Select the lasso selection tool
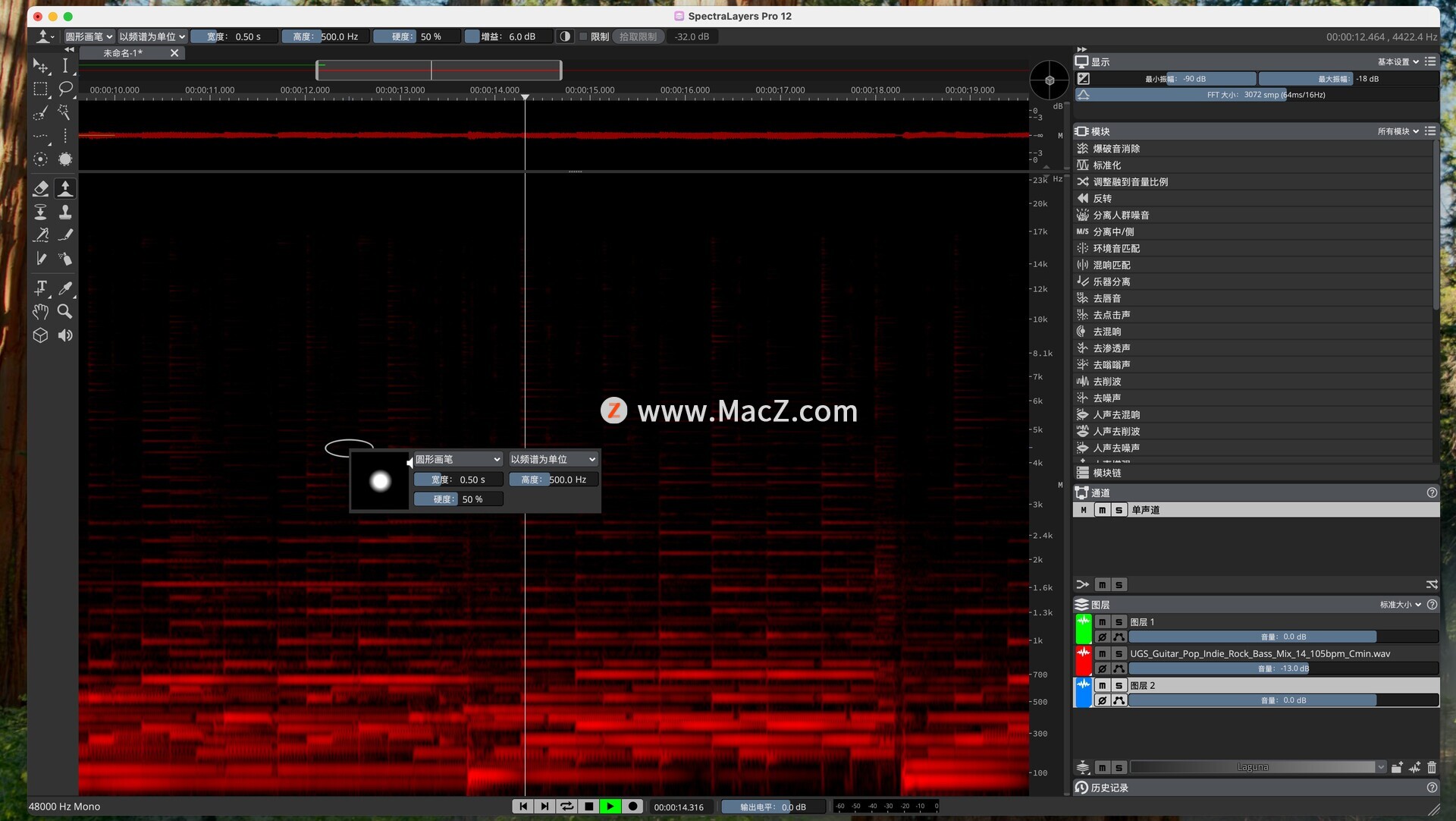Viewport: 1456px width, 821px height. [65, 89]
